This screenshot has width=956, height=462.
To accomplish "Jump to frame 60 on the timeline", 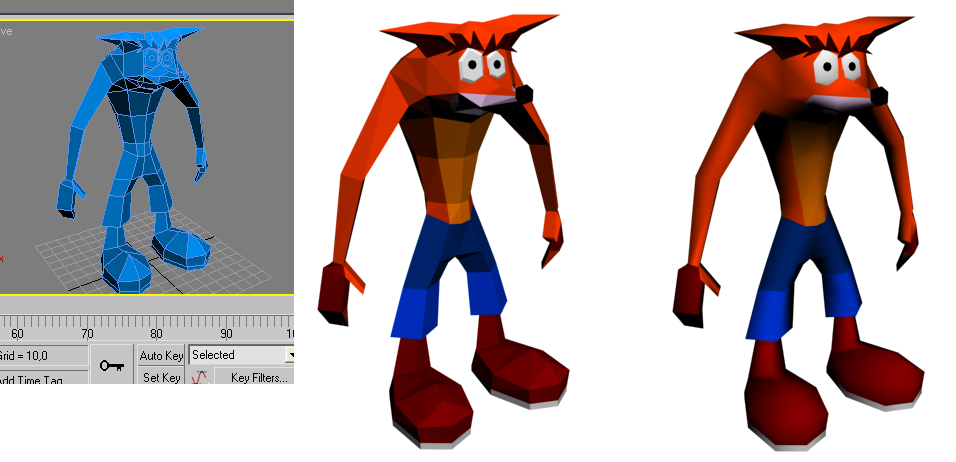I will coord(17,332).
